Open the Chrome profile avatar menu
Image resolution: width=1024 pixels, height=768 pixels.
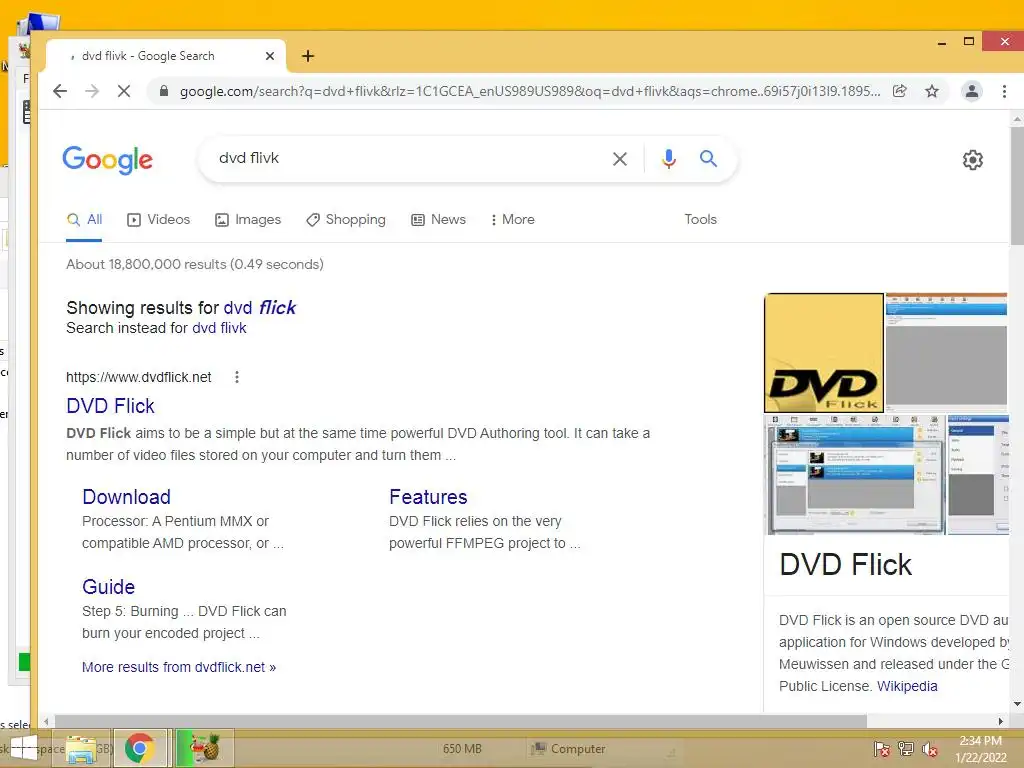pos(972,91)
